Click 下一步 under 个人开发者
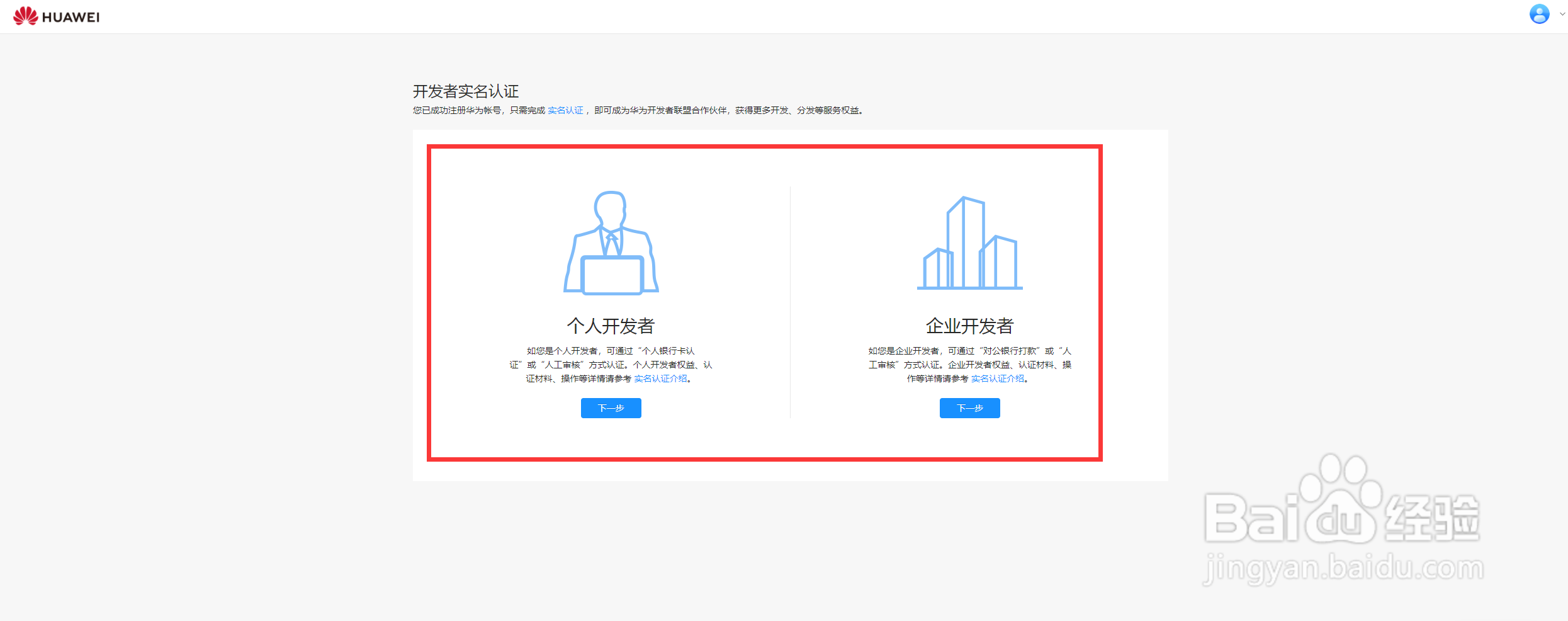 click(x=610, y=408)
